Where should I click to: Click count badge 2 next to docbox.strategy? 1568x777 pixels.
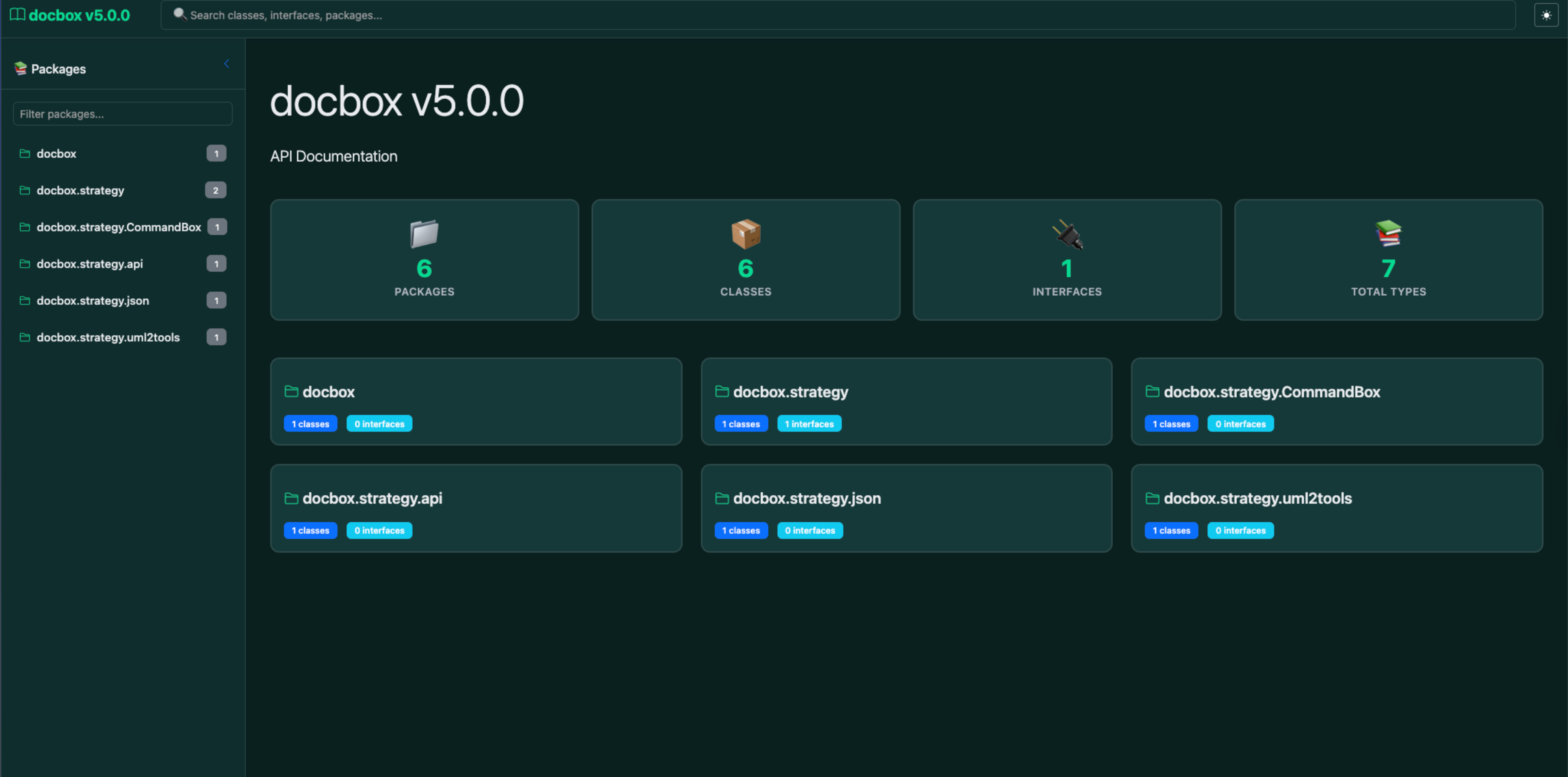point(215,191)
